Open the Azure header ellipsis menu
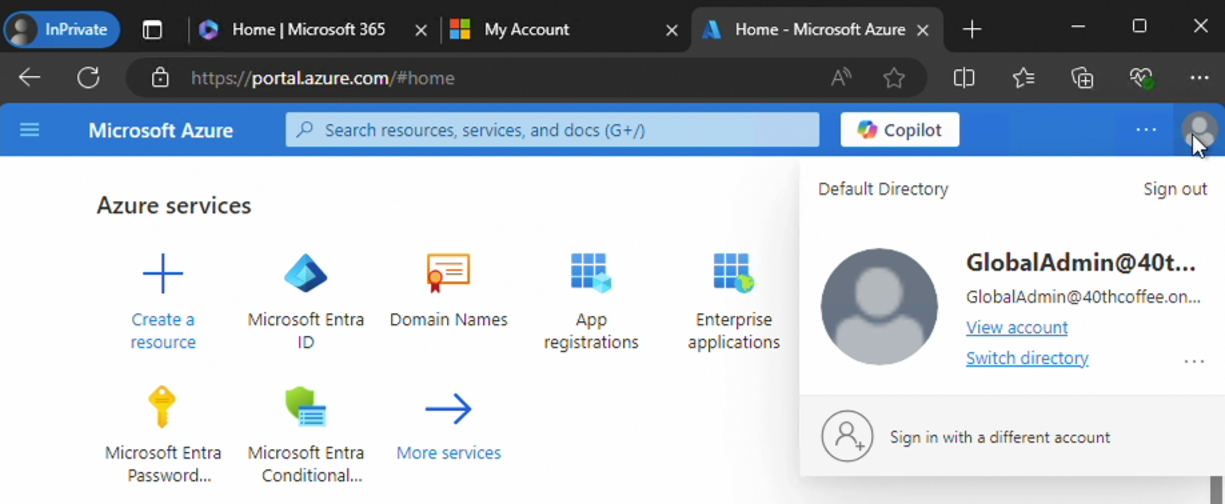 click(x=1146, y=130)
